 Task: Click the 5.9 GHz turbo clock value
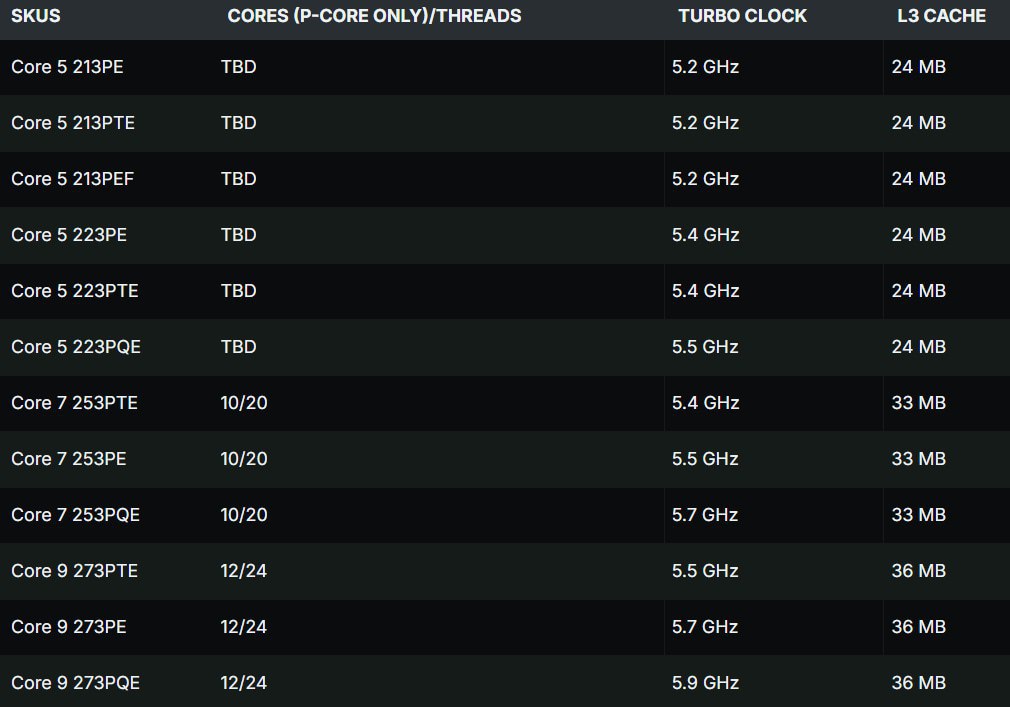(705, 683)
